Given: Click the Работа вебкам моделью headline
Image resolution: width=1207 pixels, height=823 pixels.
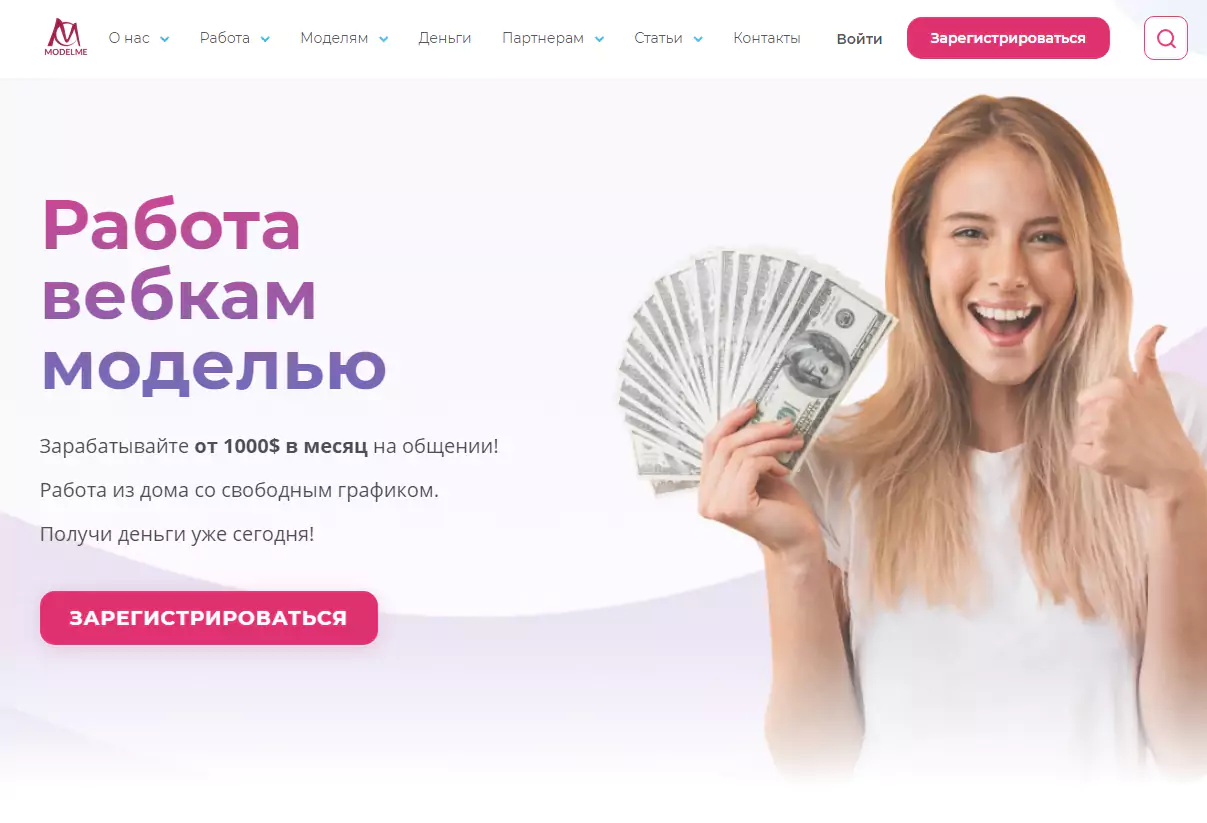Looking at the screenshot, I should click(x=214, y=295).
